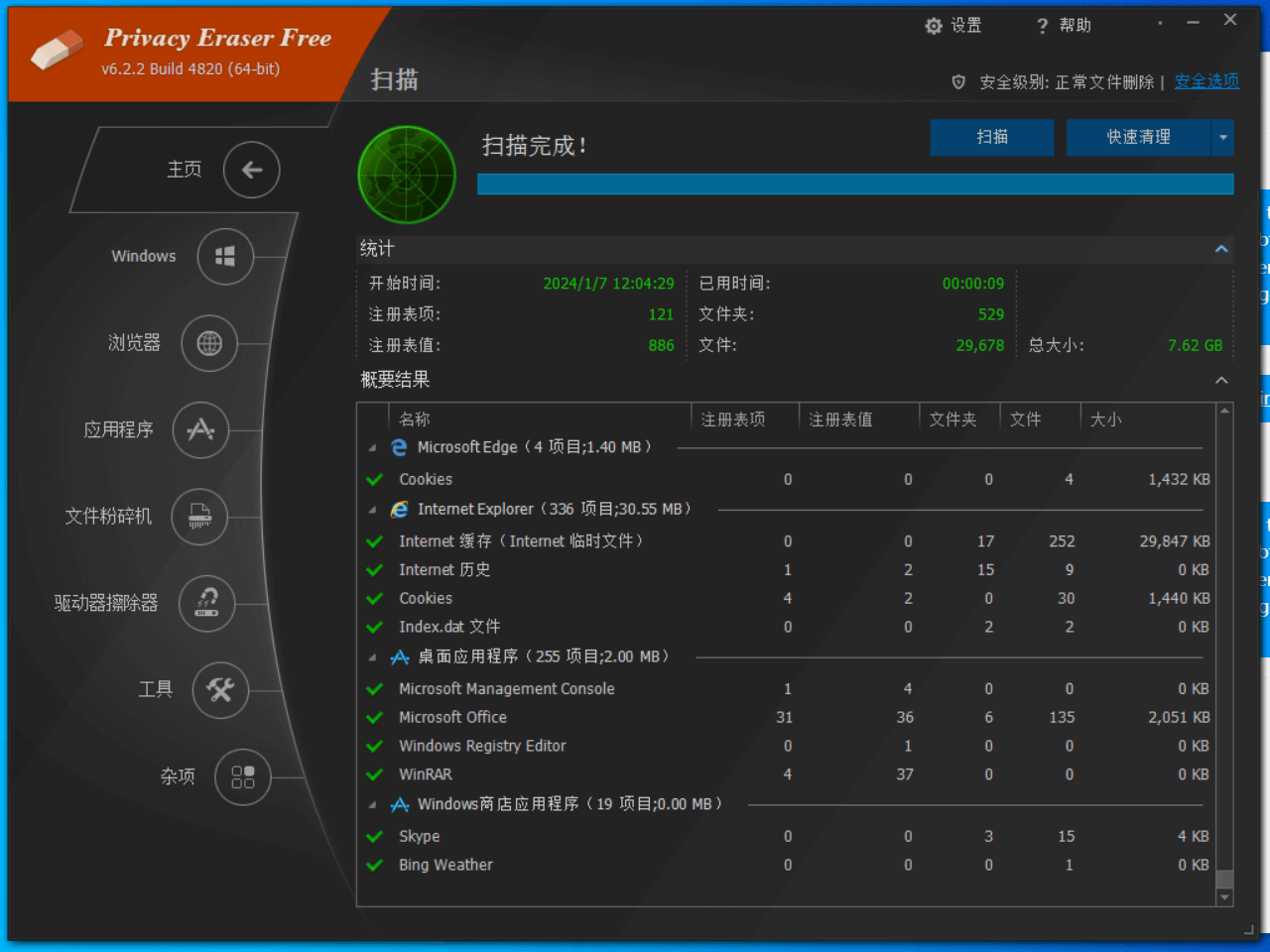
Task: Toggle the Windows Registry Editor checkmark
Action: pyautogui.click(x=375, y=746)
